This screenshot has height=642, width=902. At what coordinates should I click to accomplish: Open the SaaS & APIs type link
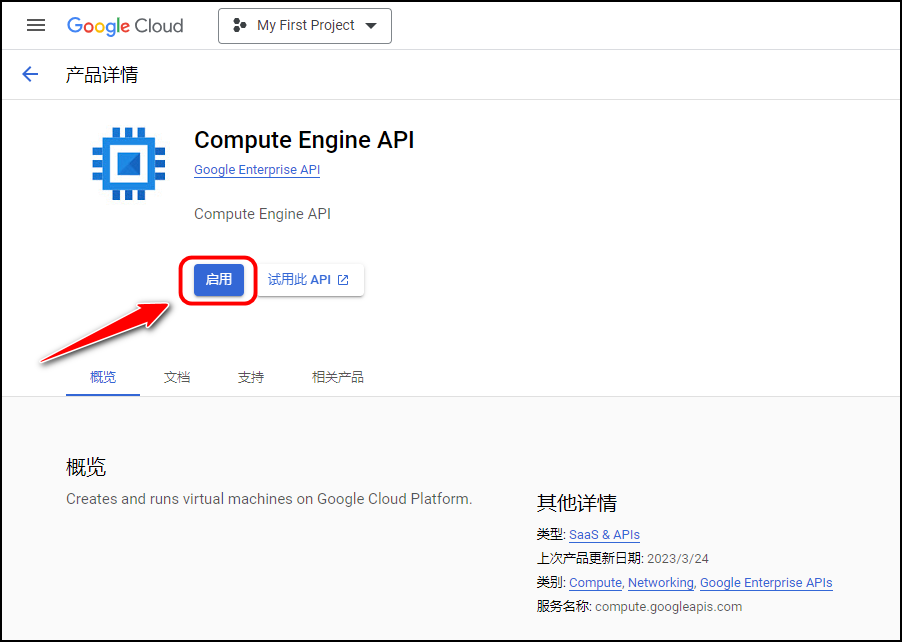[x=604, y=534]
